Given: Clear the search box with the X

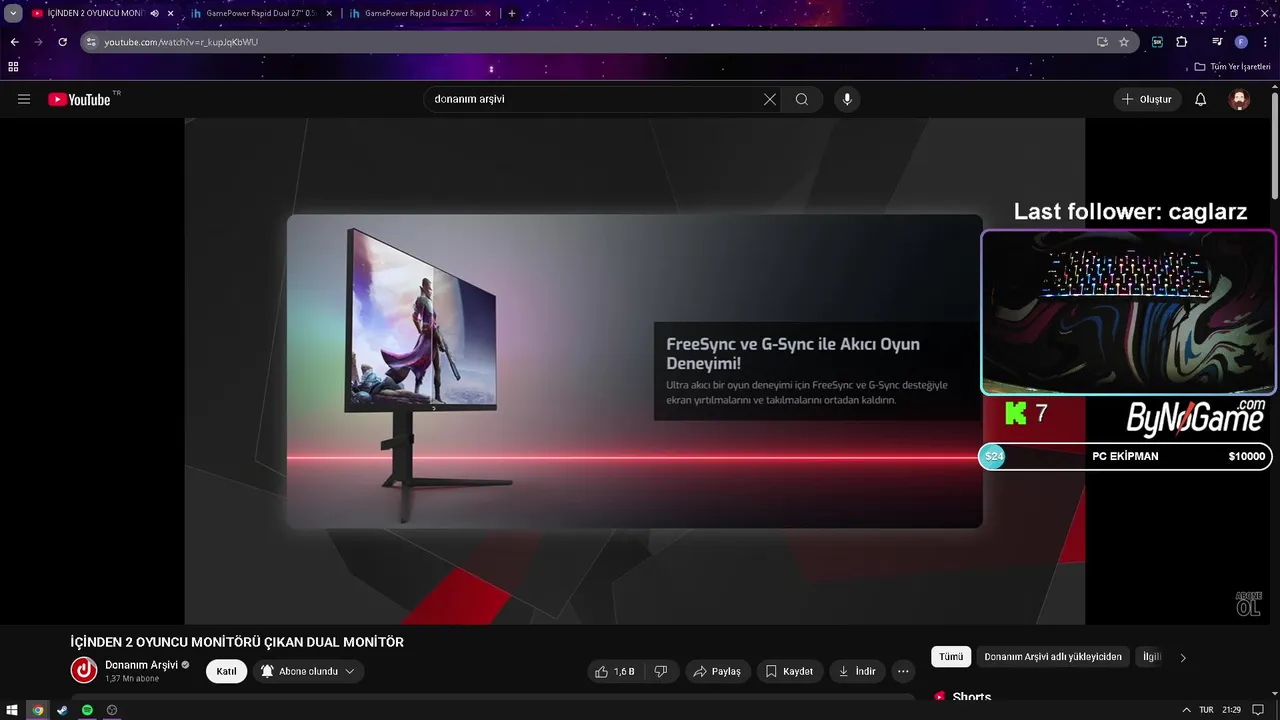Looking at the screenshot, I should tap(770, 99).
